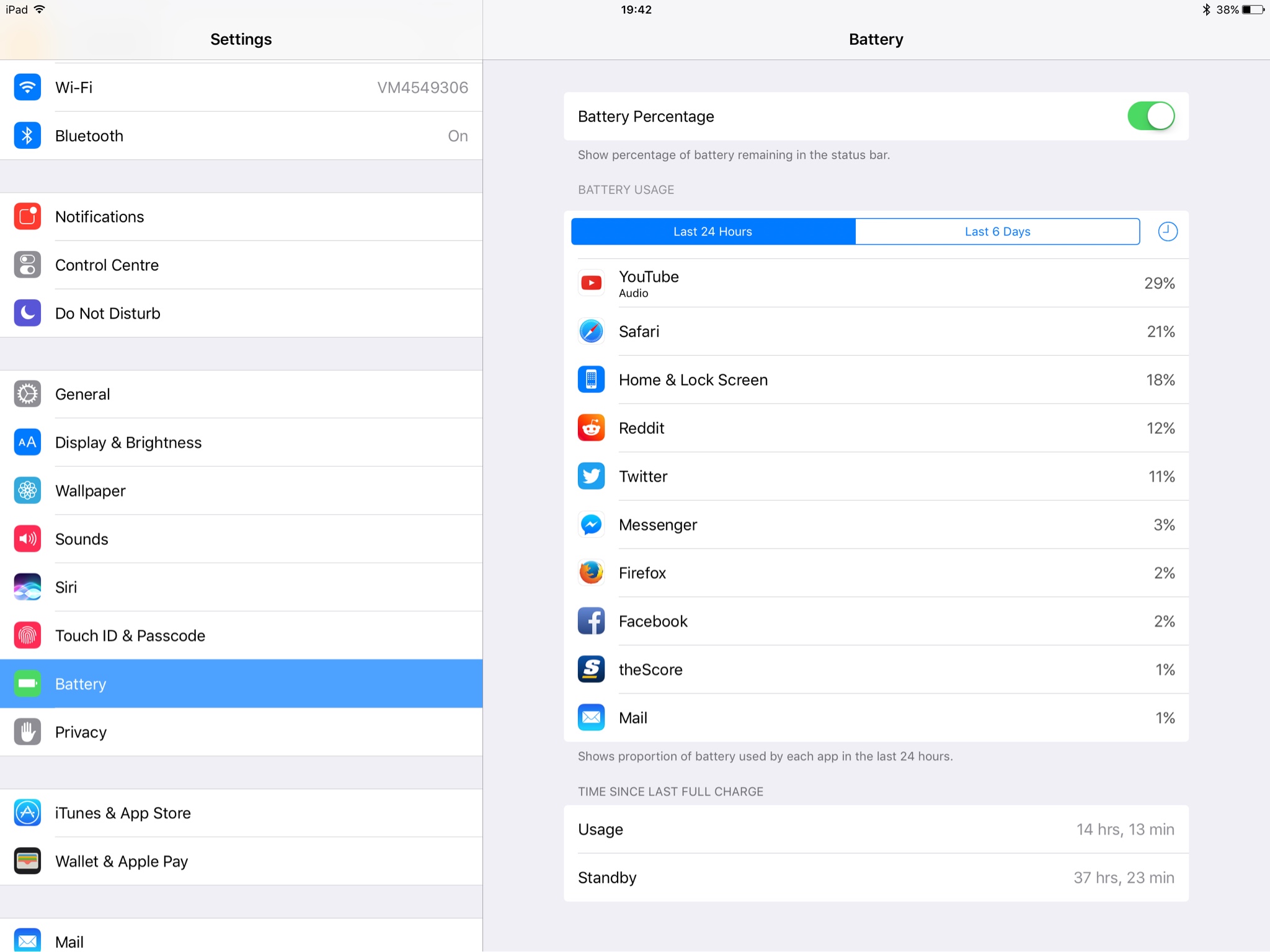The image size is (1270, 952).
Task: Open Siri settings via its icon
Action: coord(27,587)
